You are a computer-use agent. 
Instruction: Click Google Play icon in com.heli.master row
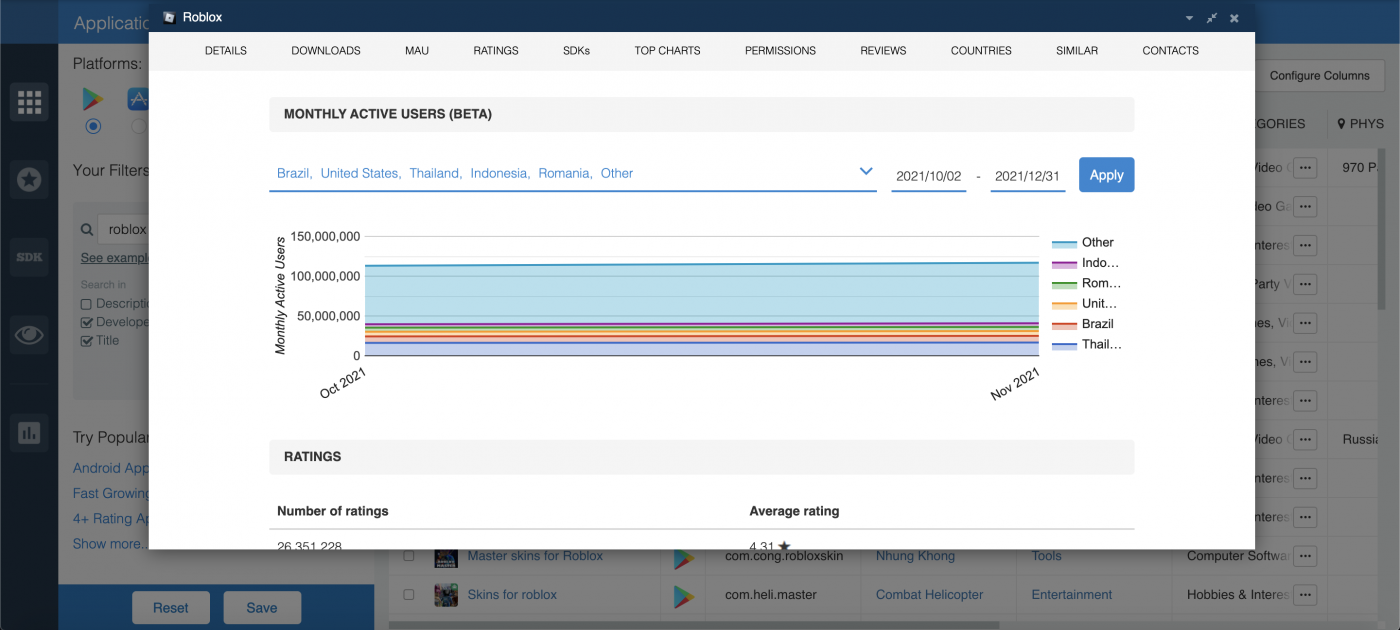[x=684, y=596]
